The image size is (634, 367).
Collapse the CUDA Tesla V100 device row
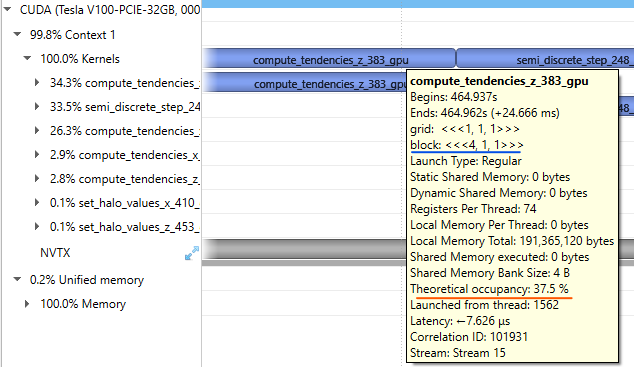tap(7, 9)
